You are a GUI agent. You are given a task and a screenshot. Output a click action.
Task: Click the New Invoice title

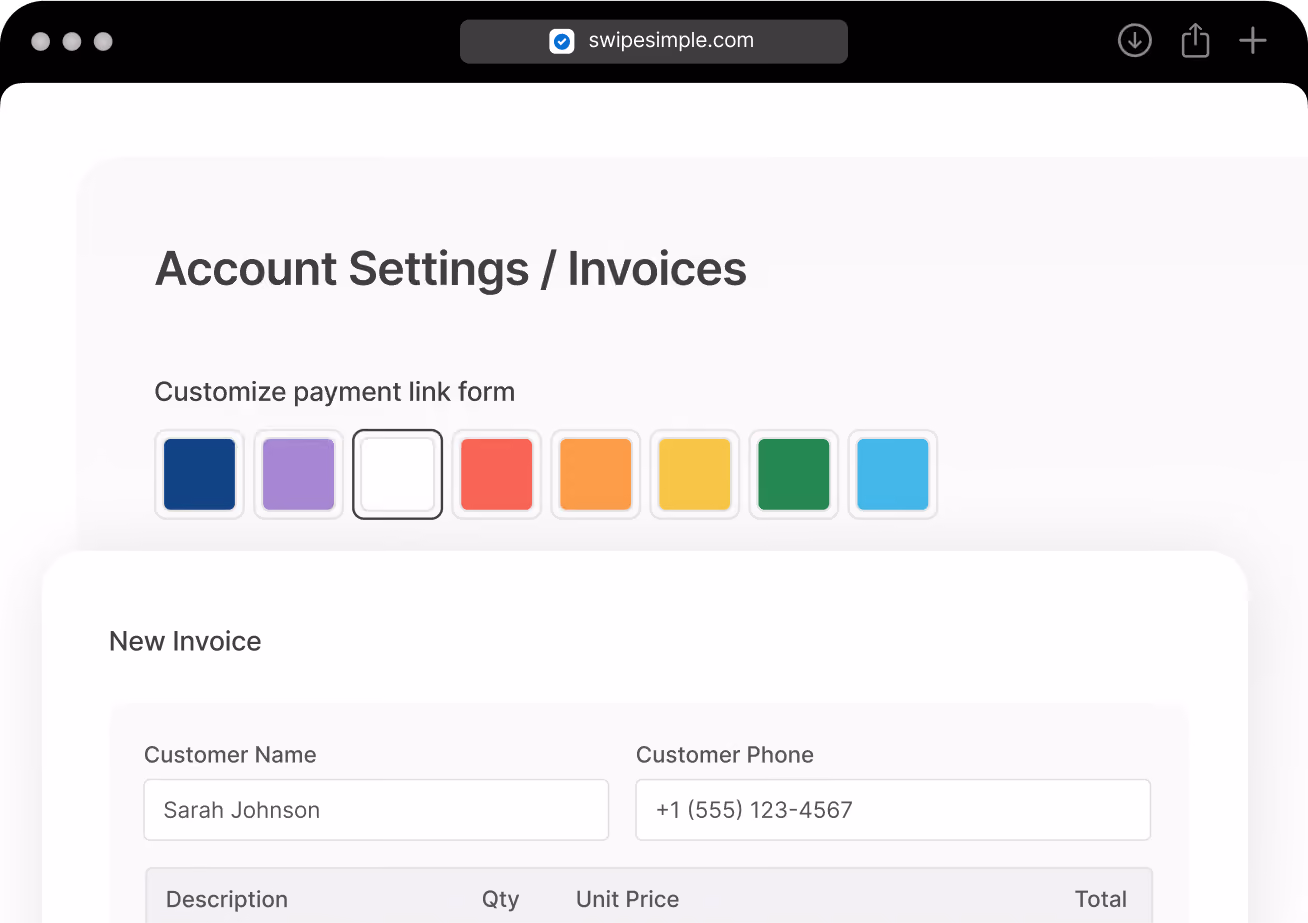click(x=185, y=641)
